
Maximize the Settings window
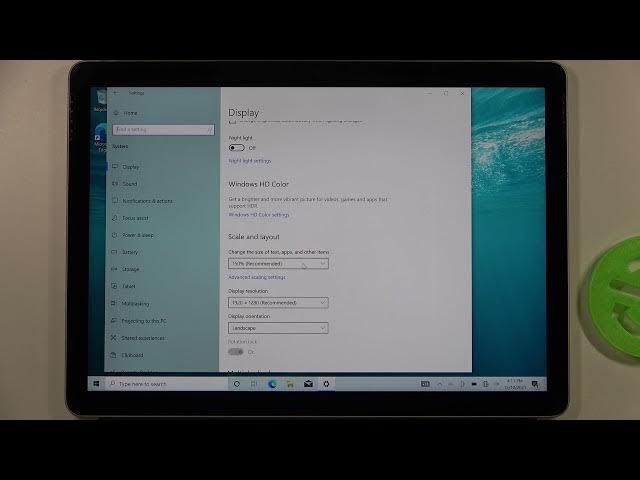tap(446, 93)
